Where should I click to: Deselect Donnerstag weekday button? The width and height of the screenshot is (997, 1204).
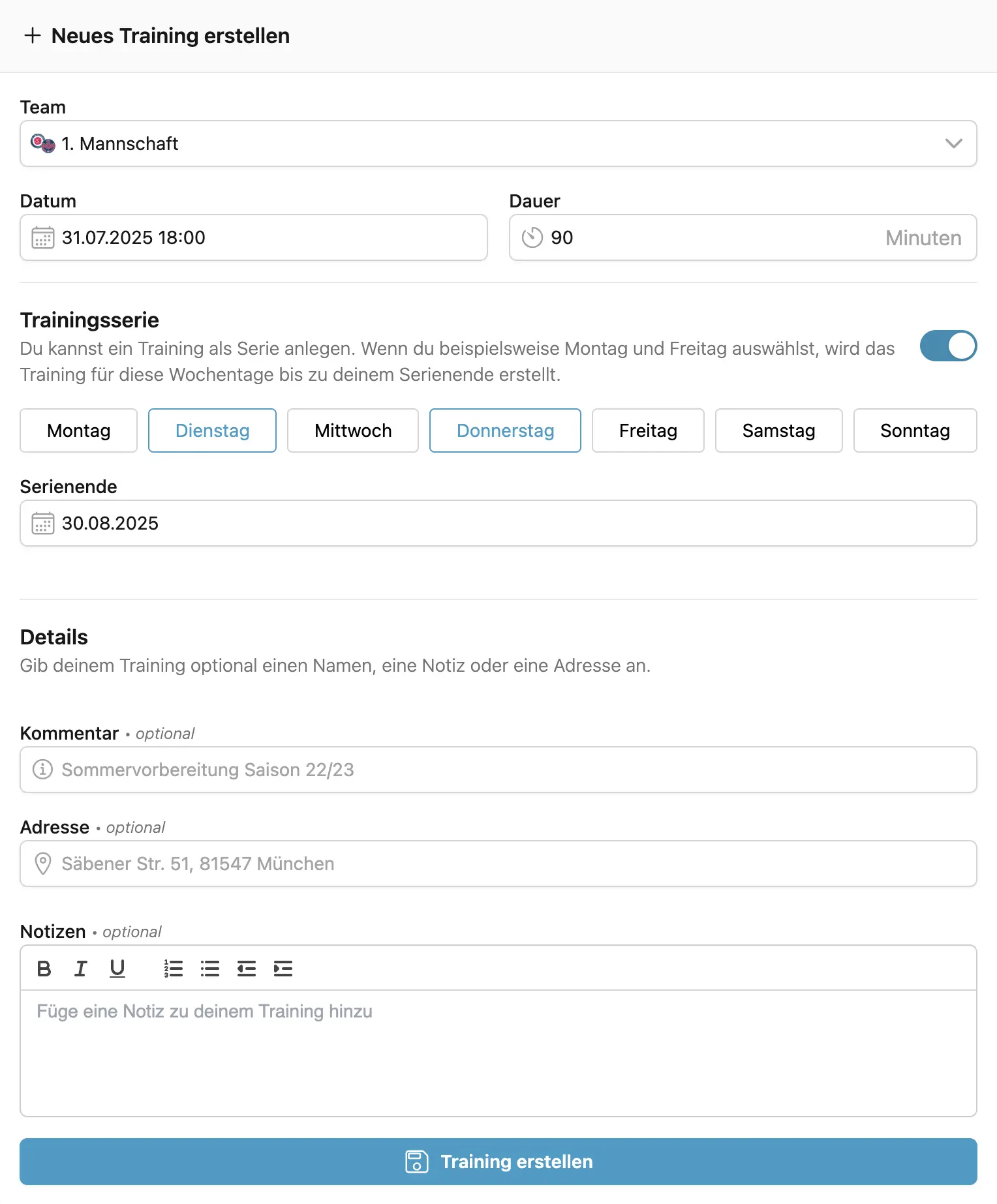click(x=505, y=430)
